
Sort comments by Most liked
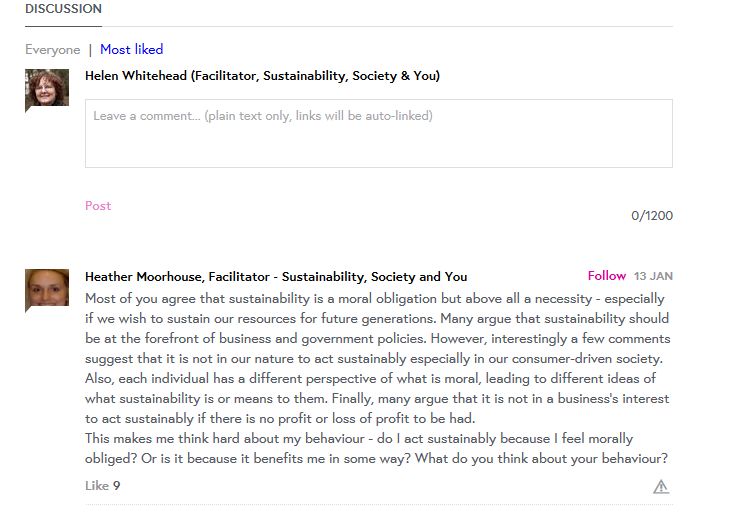pyautogui.click(x=131, y=50)
